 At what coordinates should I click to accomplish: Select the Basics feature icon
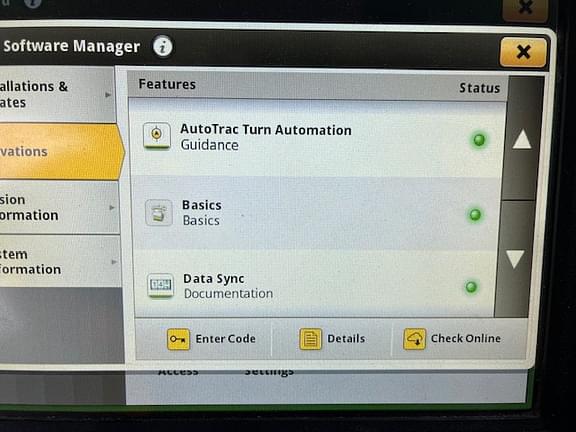point(159,213)
